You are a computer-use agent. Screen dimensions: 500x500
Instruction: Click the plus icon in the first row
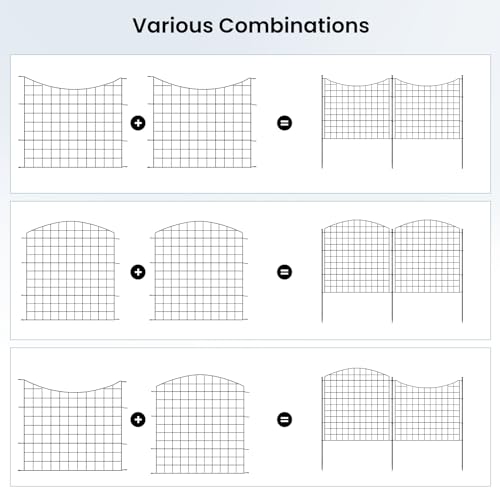pos(138,123)
